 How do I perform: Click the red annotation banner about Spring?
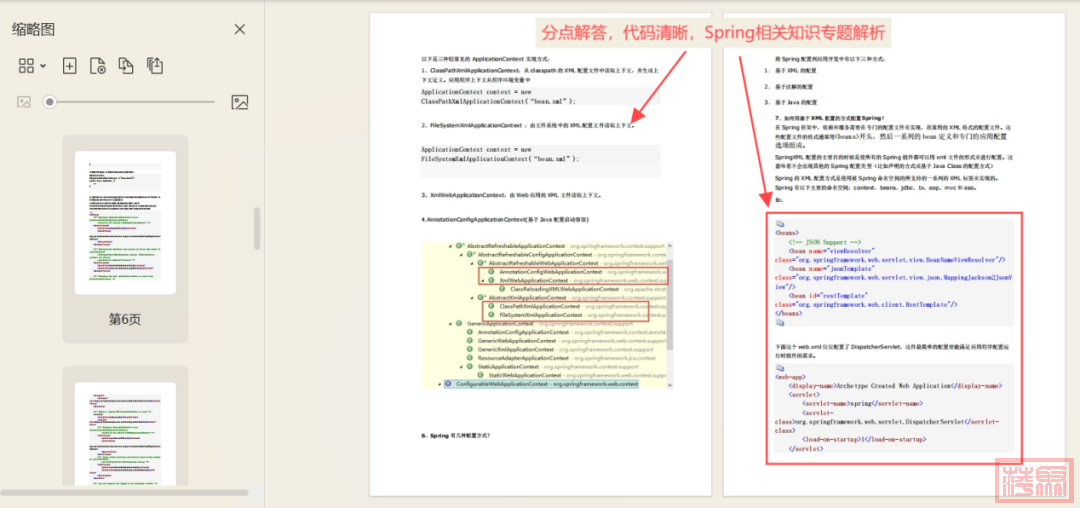click(713, 32)
